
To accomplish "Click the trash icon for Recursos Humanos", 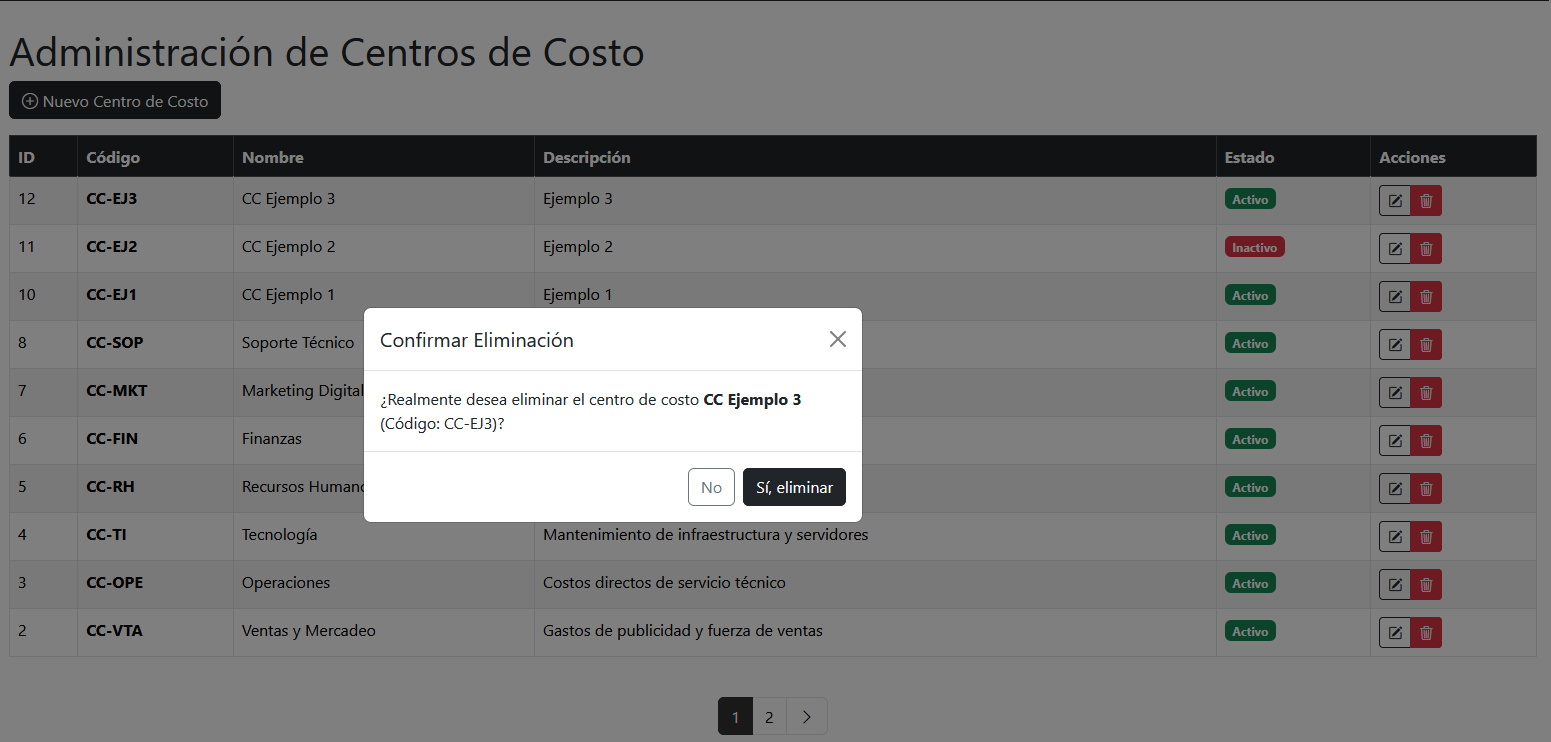I will coord(1426,487).
